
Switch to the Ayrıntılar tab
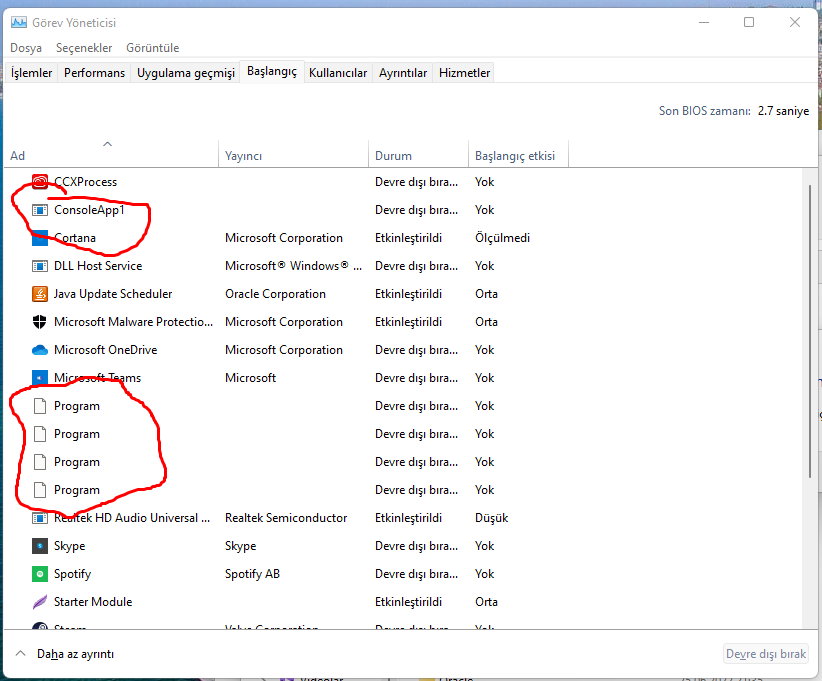point(403,73)
